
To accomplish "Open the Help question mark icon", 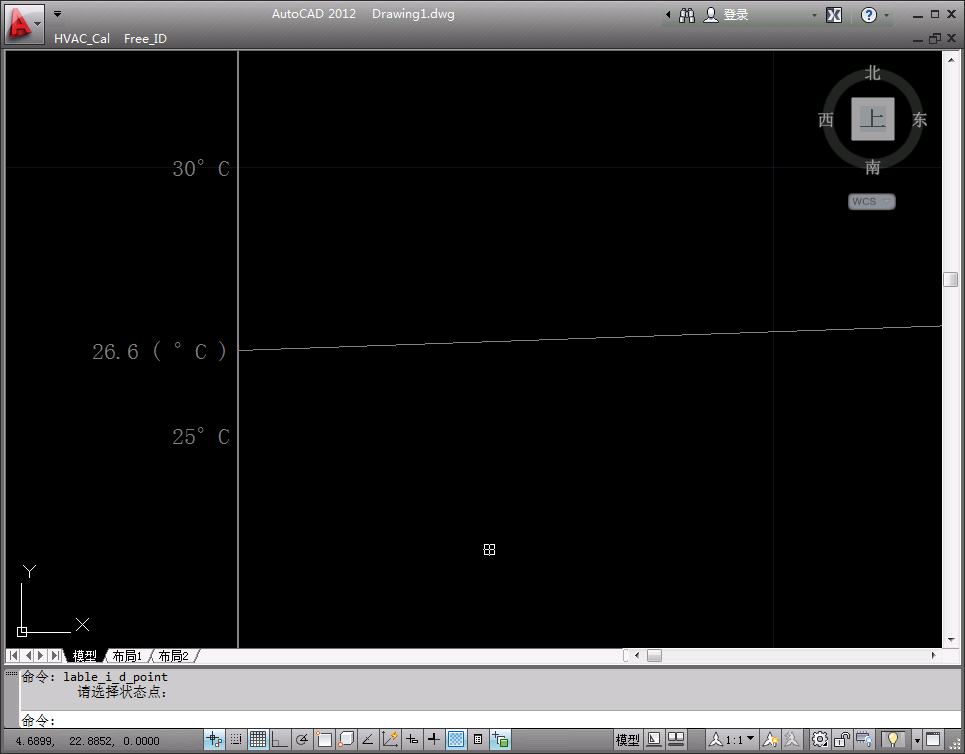I will coord(868,15).
